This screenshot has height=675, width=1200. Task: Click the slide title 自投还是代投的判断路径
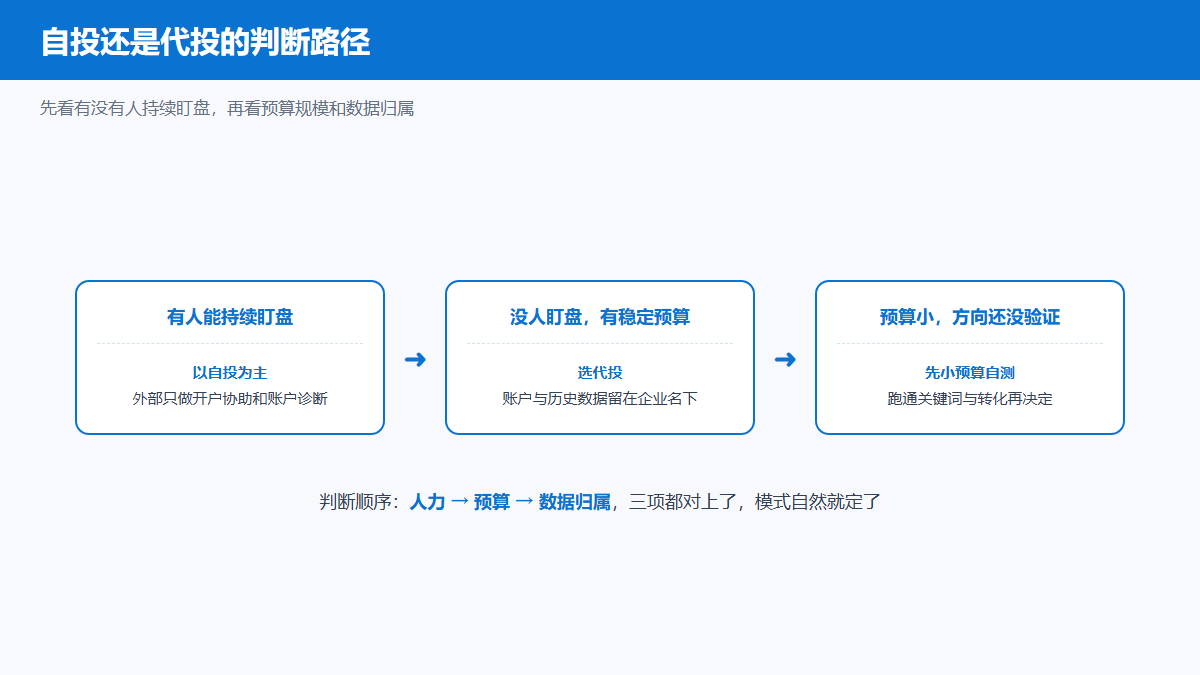click(205, 41)
